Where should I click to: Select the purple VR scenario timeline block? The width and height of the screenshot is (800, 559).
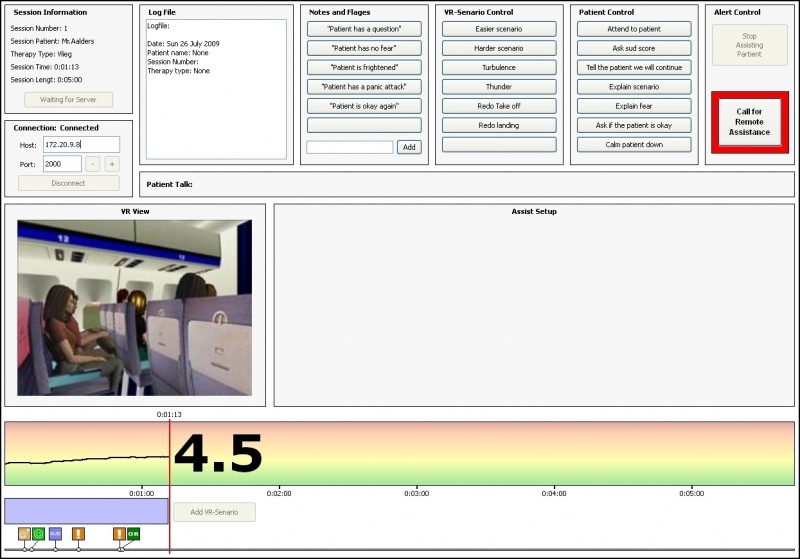tap(86, 511)
